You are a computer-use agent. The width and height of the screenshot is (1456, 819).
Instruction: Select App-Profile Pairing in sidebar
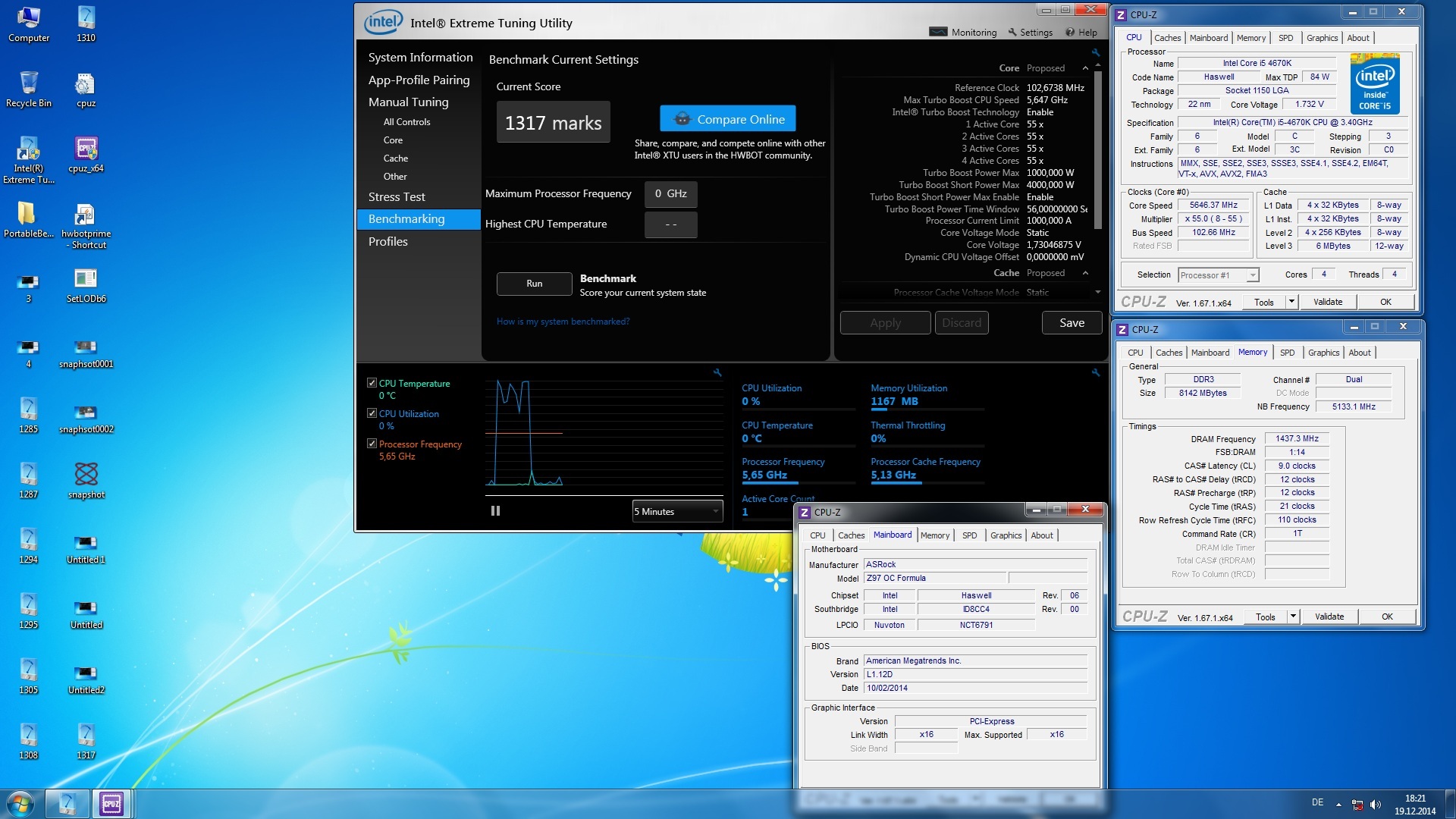pos(419,80)
